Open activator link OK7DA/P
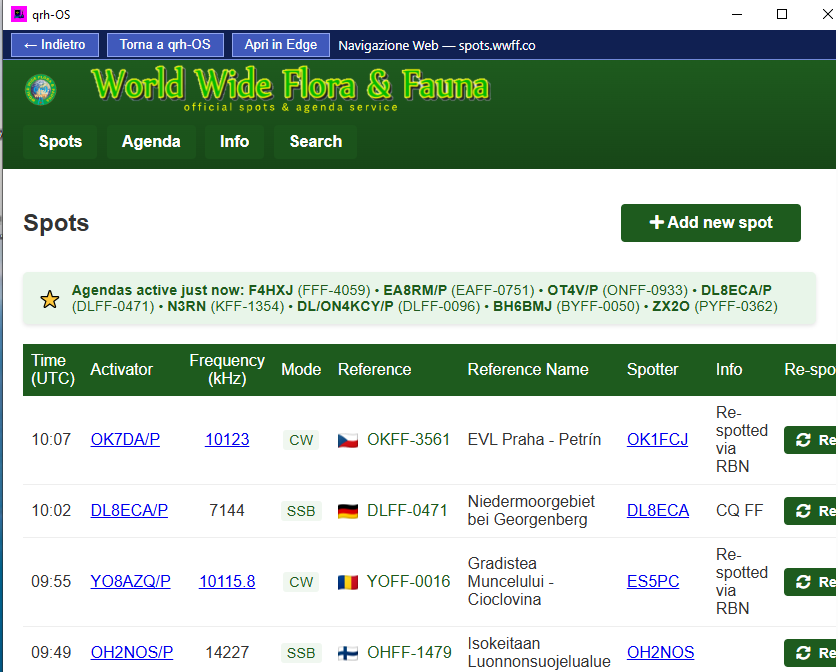Screen dimensions: 838x672 (x=125, y=439)
